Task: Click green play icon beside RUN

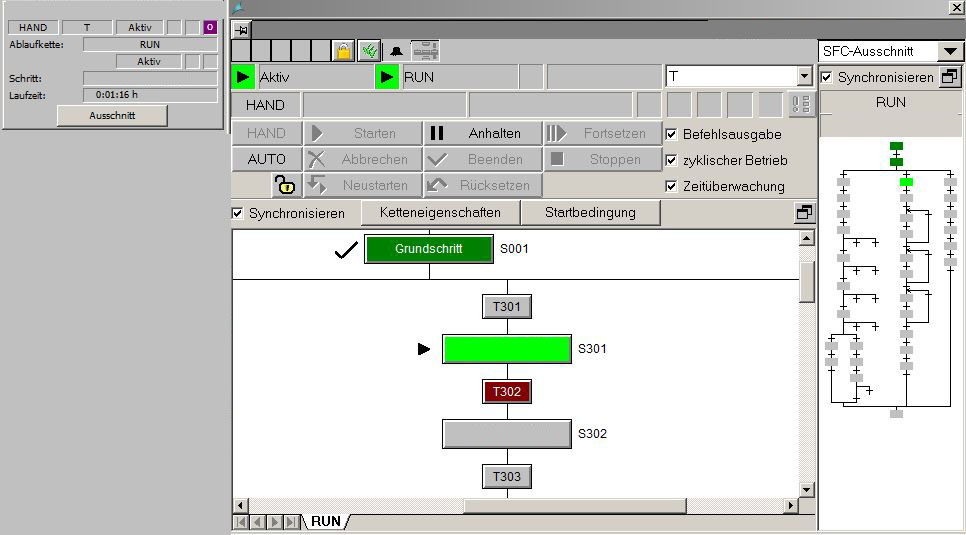Action: tap(388, 77)
